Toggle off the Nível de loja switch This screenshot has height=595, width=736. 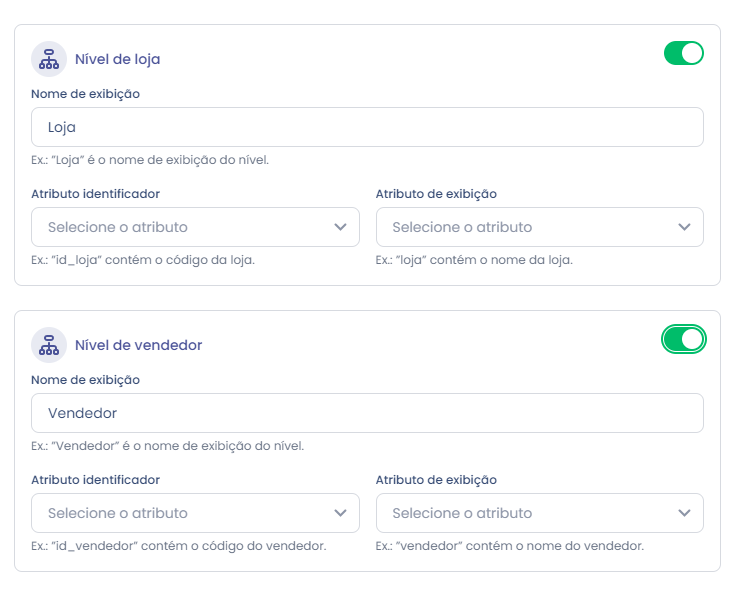pyautogui.click(x=683, y=53)
